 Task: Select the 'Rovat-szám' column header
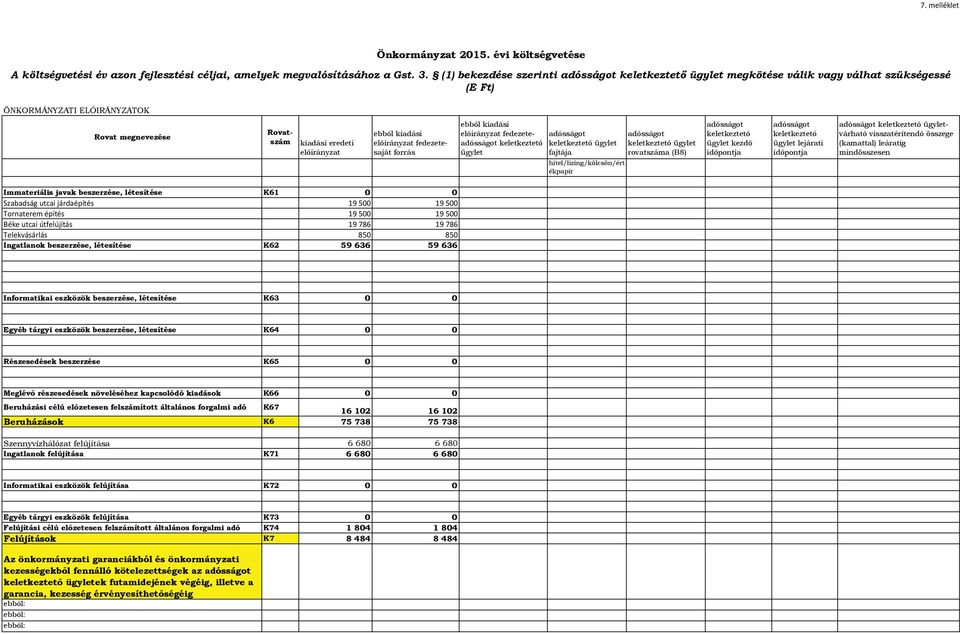pyautogui.click(x=280, y=137)
